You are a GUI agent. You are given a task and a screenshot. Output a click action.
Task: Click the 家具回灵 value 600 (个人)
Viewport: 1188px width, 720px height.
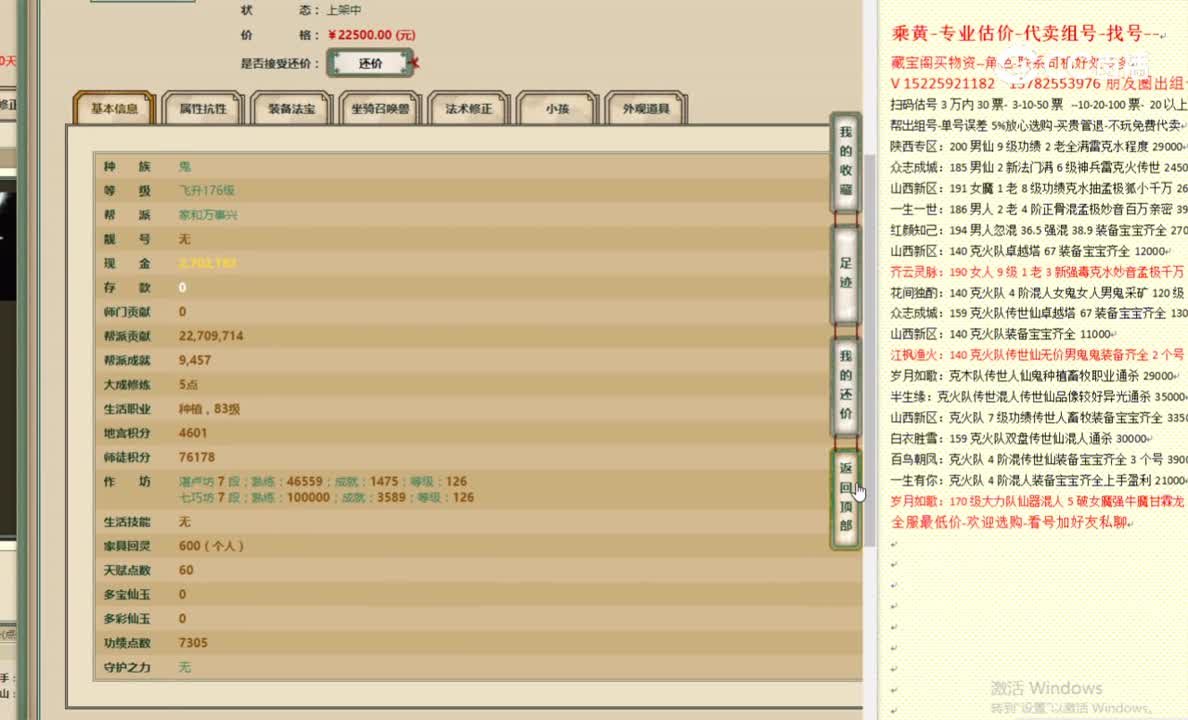(211, 546)
